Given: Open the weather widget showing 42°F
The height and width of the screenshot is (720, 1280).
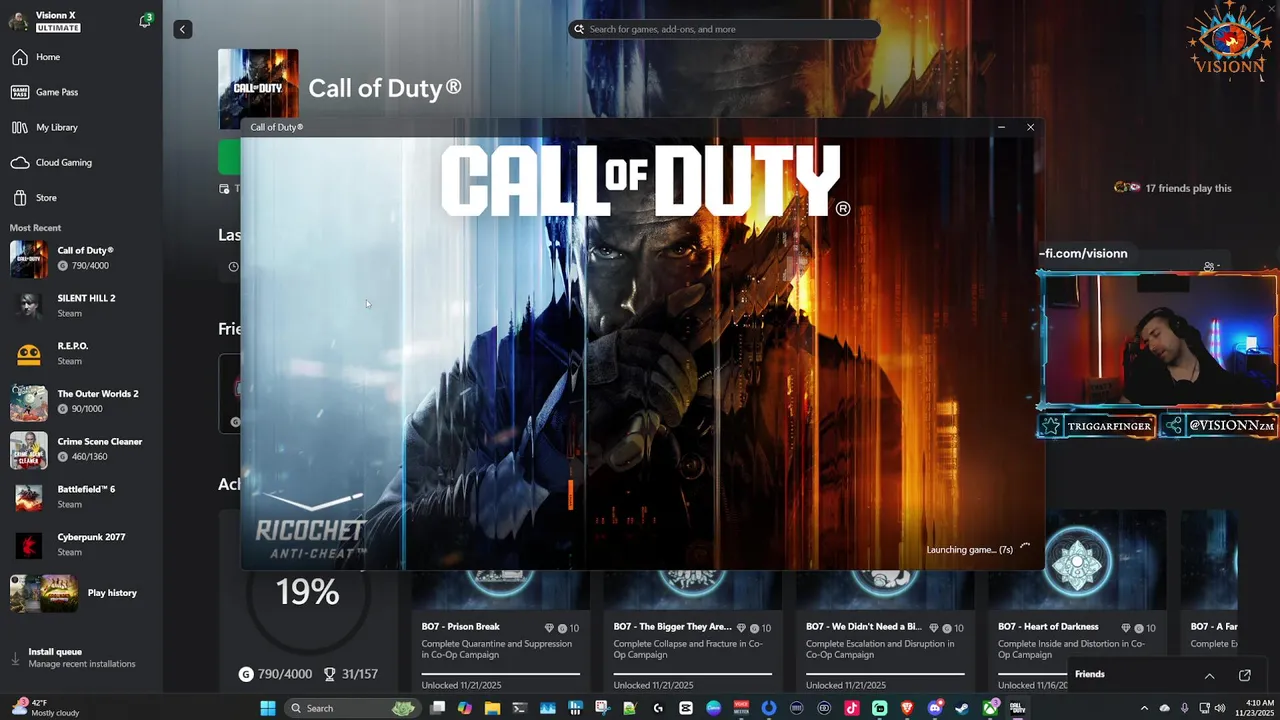Looking at the screenshot, I should coord(45,708).
